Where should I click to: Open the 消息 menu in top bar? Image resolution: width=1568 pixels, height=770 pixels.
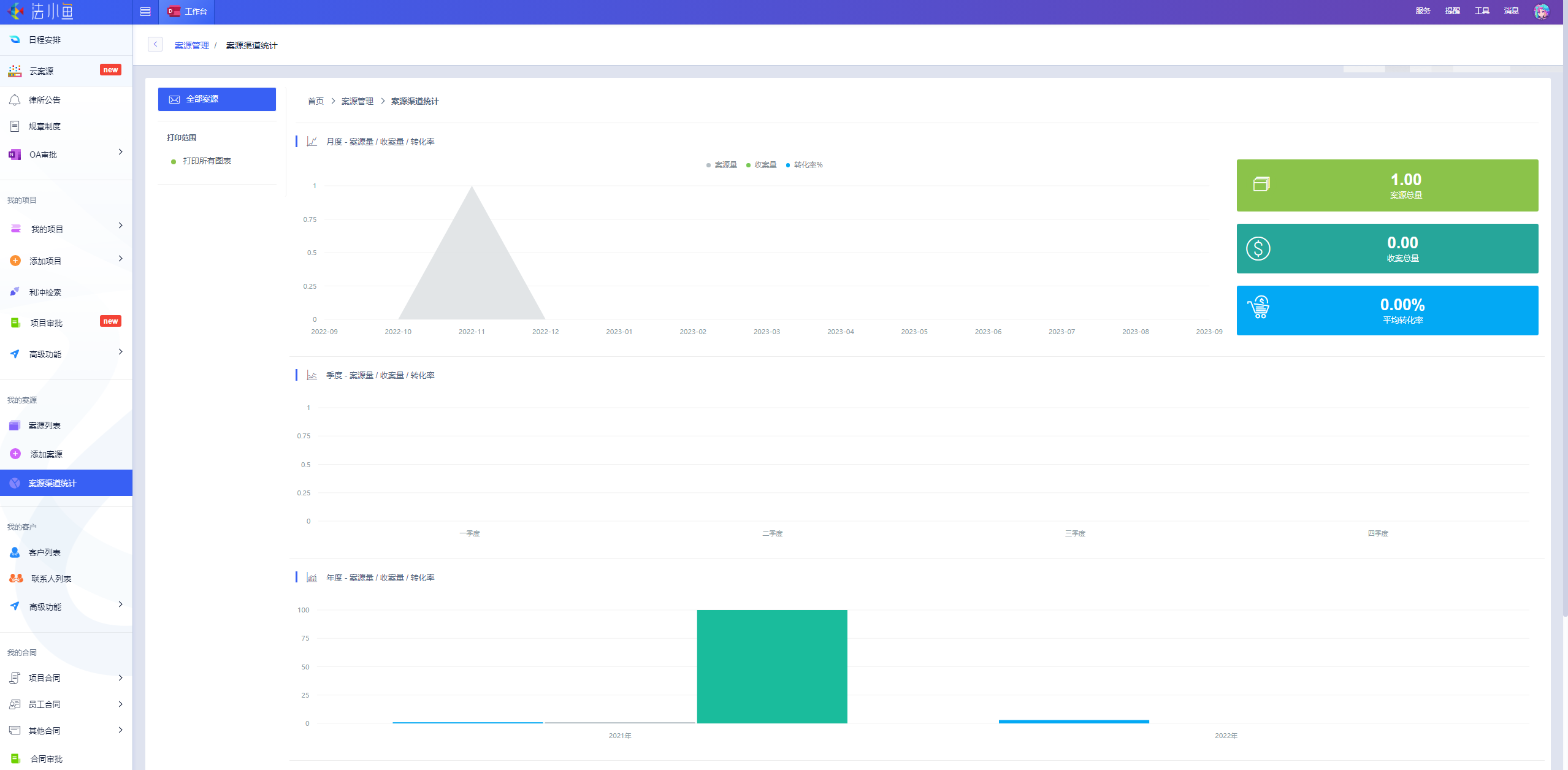1511,11
